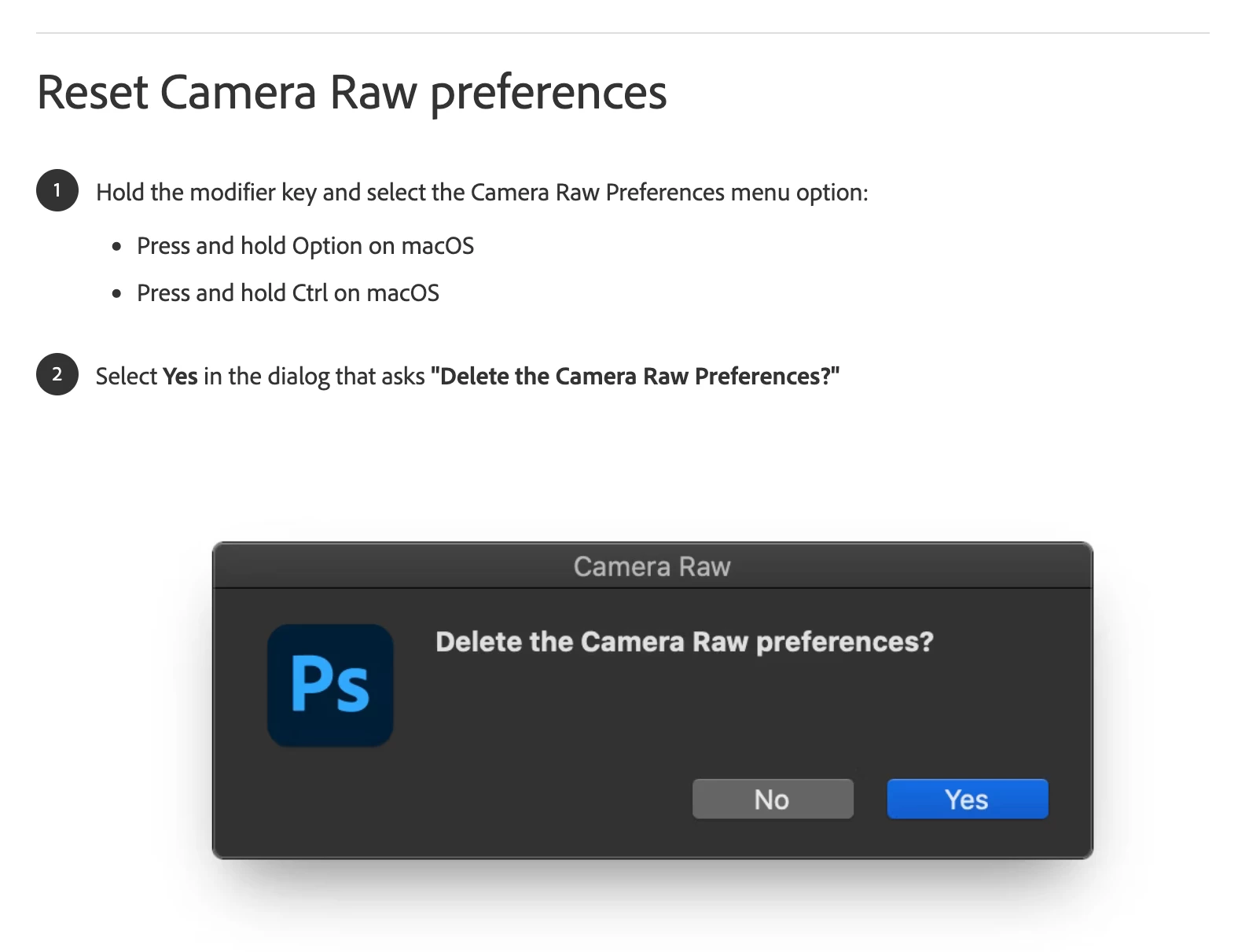Click the 'Reset Camera Raw preferences' heading
1238x952 pixels.
coord(352,93)
